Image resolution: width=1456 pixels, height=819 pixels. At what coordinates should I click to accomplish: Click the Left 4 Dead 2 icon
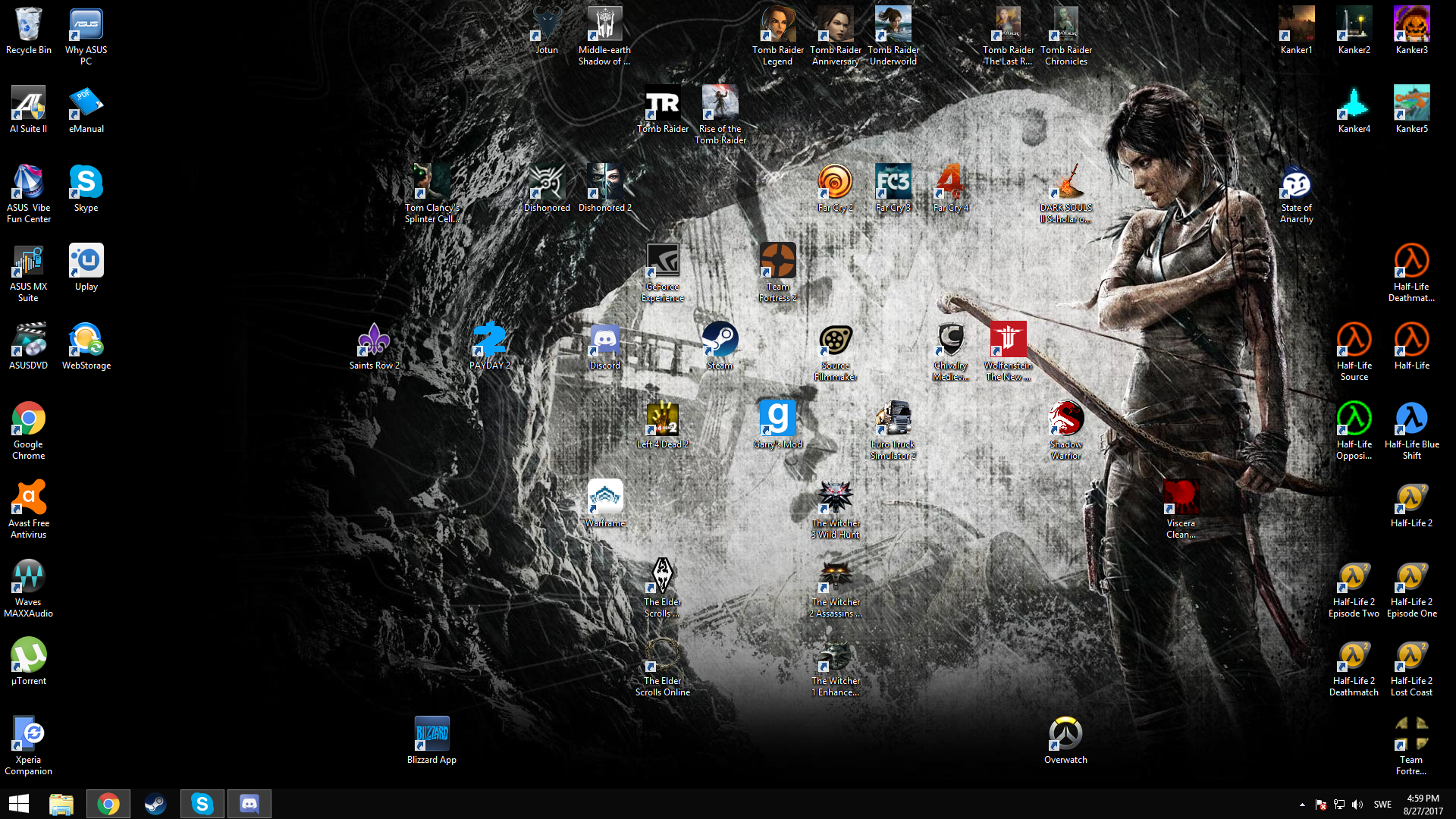pos(662,419)
